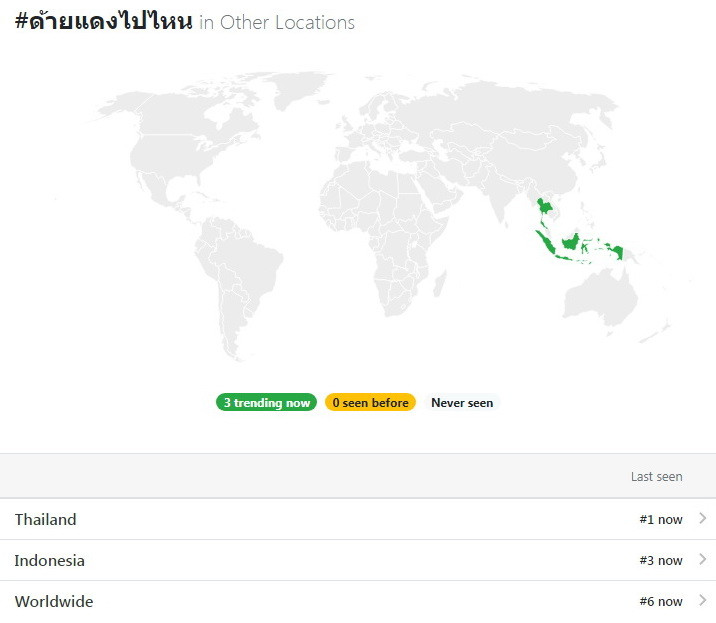Viewport: 716px width, 623px height.
Task: Click the Worldwide row chevron arrow
Action: (x=703, y=601)
